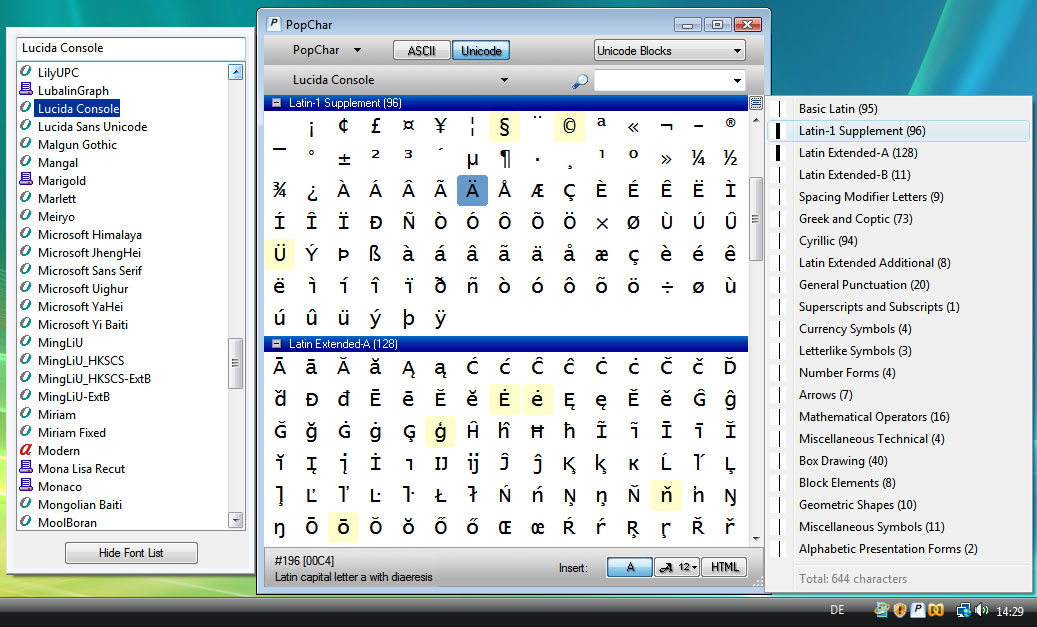Click the character table scroll down arrow
The image size is (1037, 627).
[755, 539]
